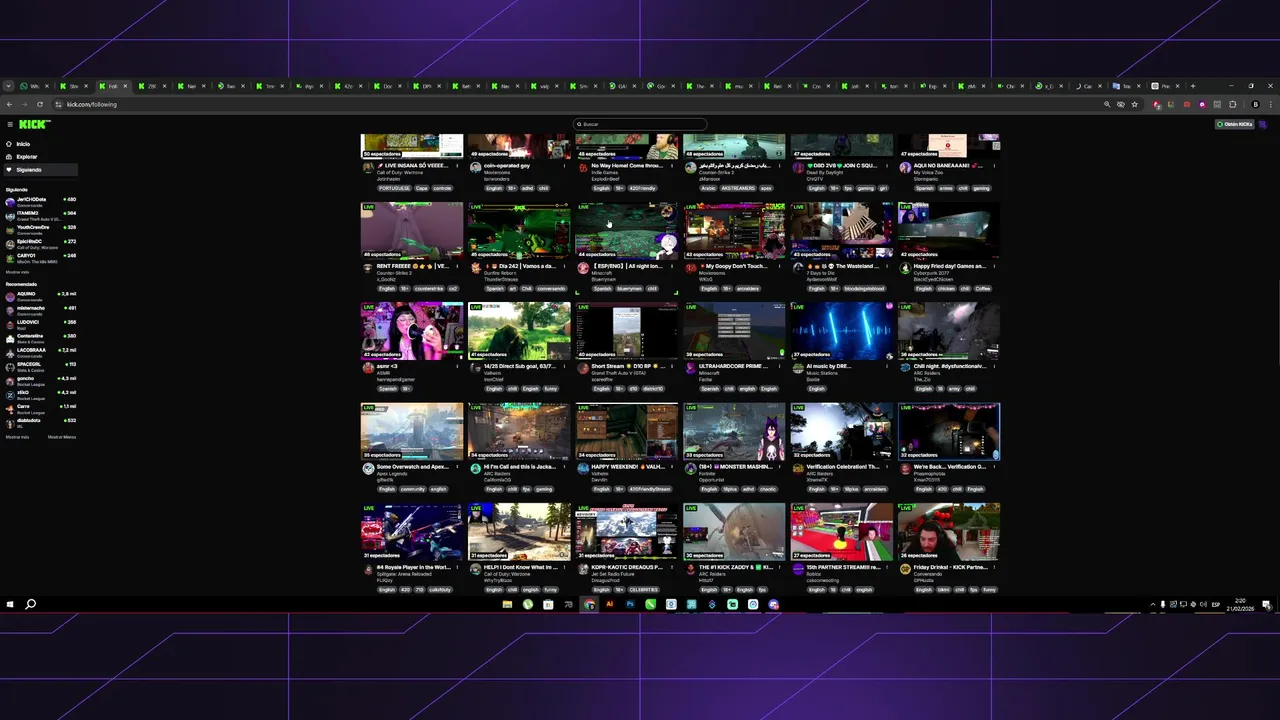Switch to the 'ZBK' browser tab
This screenshot has height=720, width=1280.
click(151, 86)
